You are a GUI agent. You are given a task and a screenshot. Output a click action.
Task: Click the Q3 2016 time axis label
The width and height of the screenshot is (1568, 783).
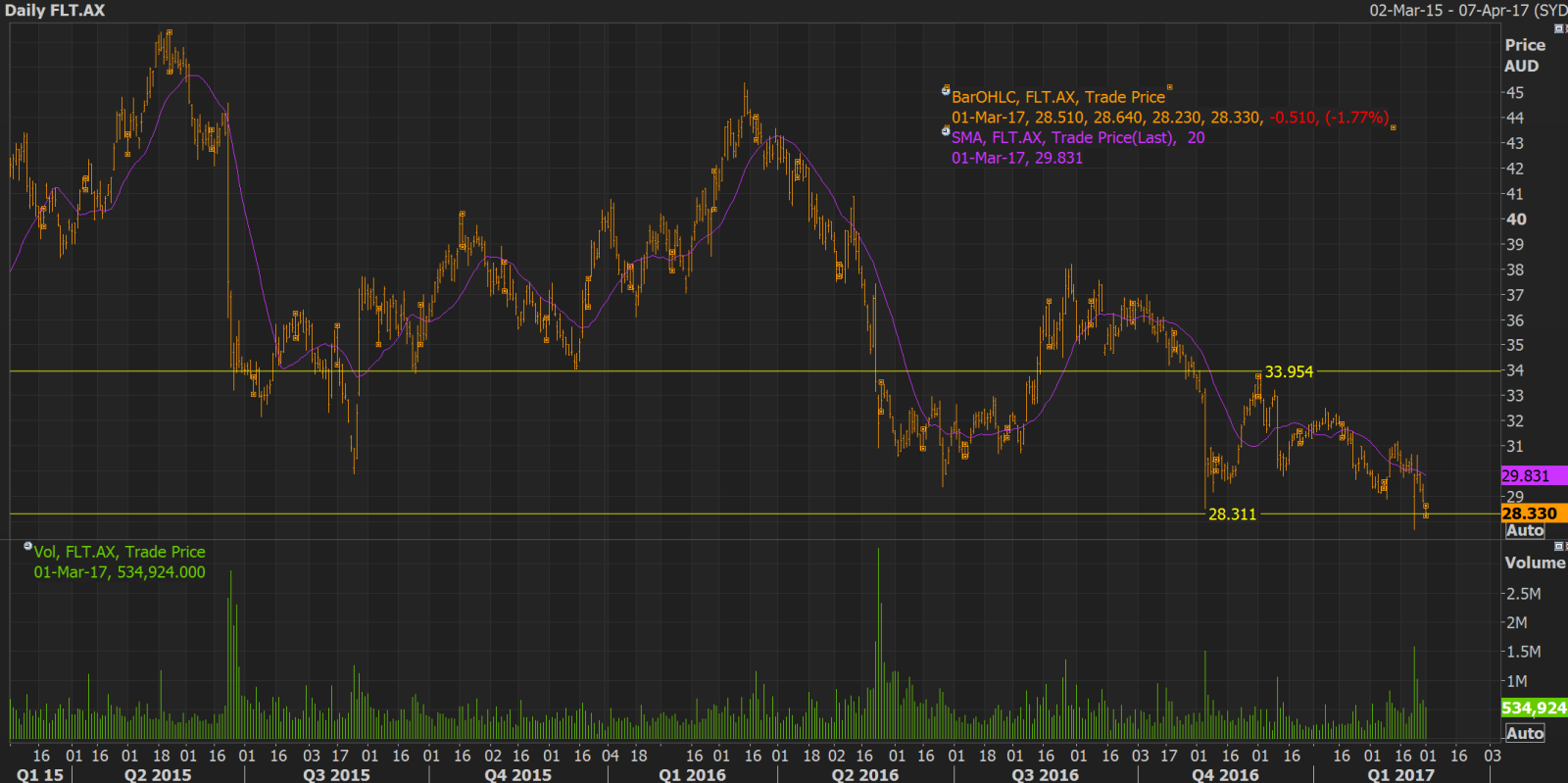click(1045, 774)
